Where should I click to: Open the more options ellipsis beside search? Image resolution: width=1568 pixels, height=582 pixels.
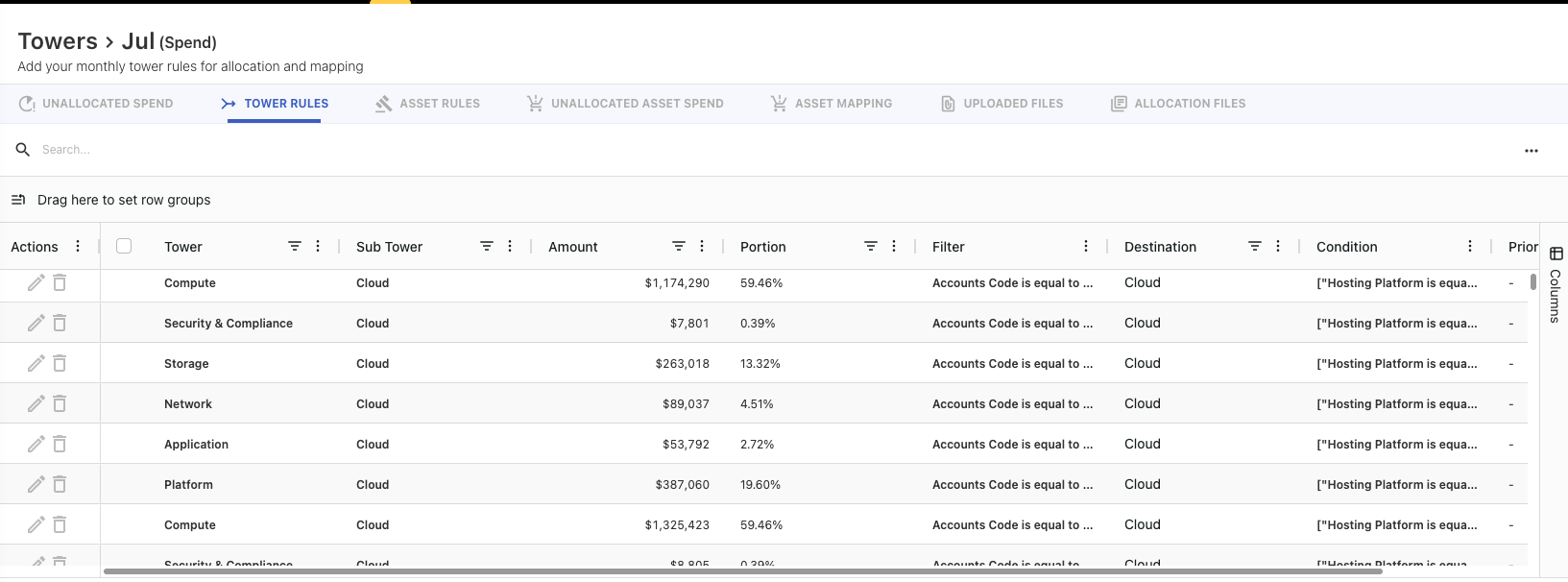[x=1531, y=151]
